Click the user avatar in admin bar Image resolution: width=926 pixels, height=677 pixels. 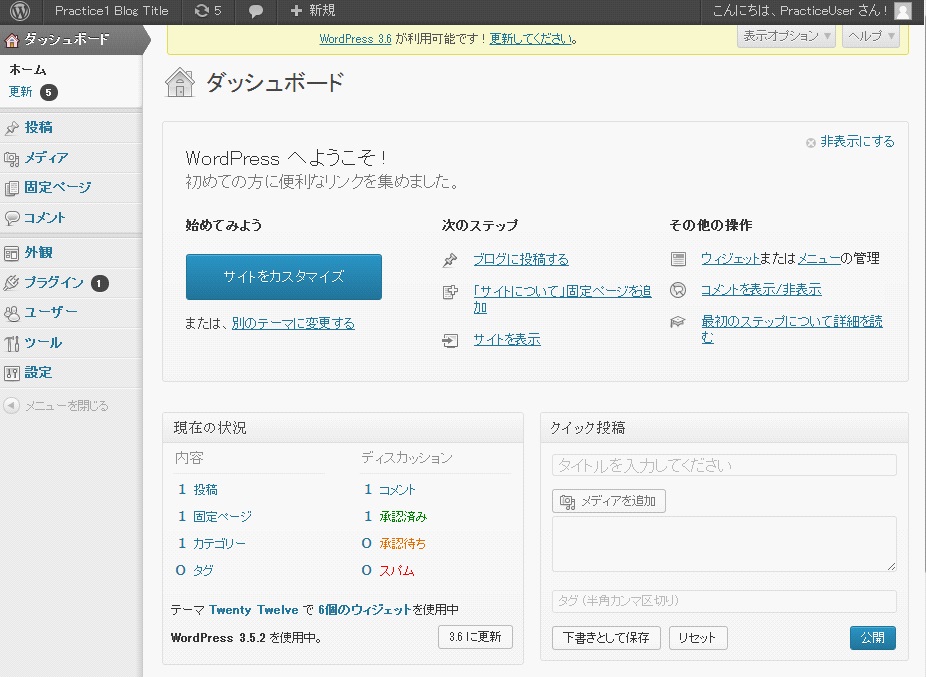click(903, 11)
